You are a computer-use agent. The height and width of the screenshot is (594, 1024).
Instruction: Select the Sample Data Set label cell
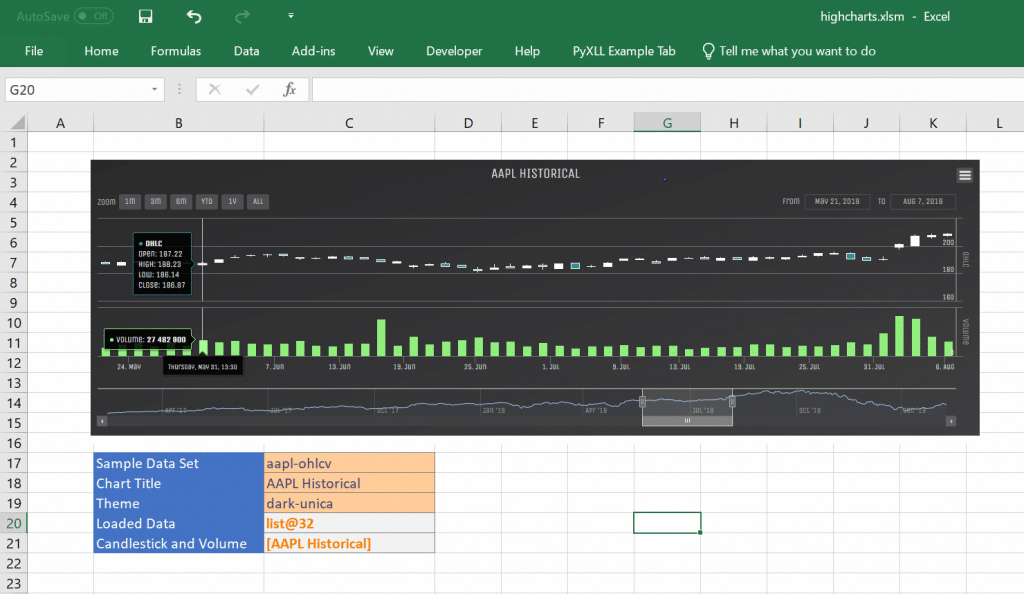pos(178,463)
